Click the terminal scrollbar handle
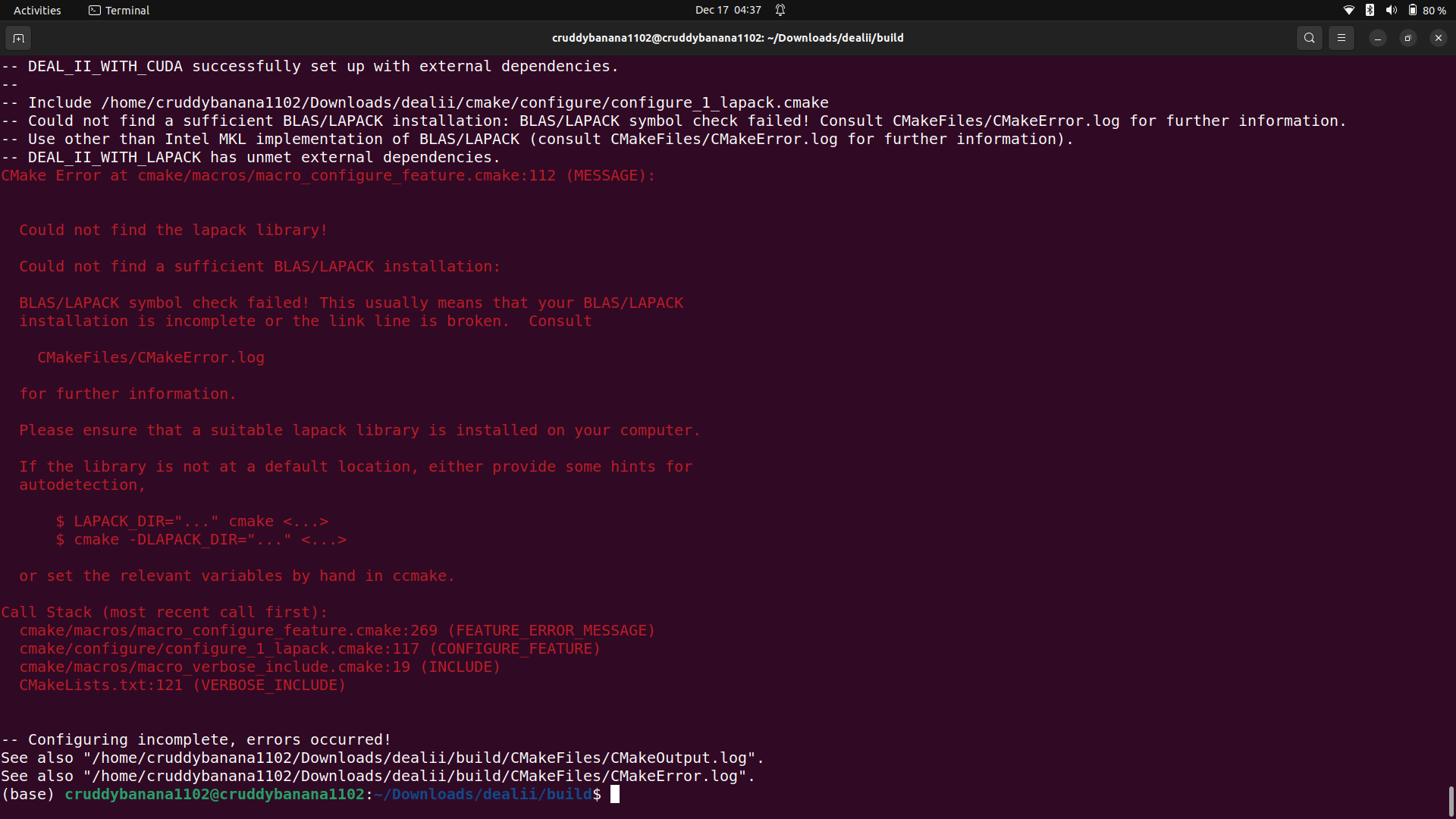The width and height of the screenshot is (1456, 819). (1451, 801)
